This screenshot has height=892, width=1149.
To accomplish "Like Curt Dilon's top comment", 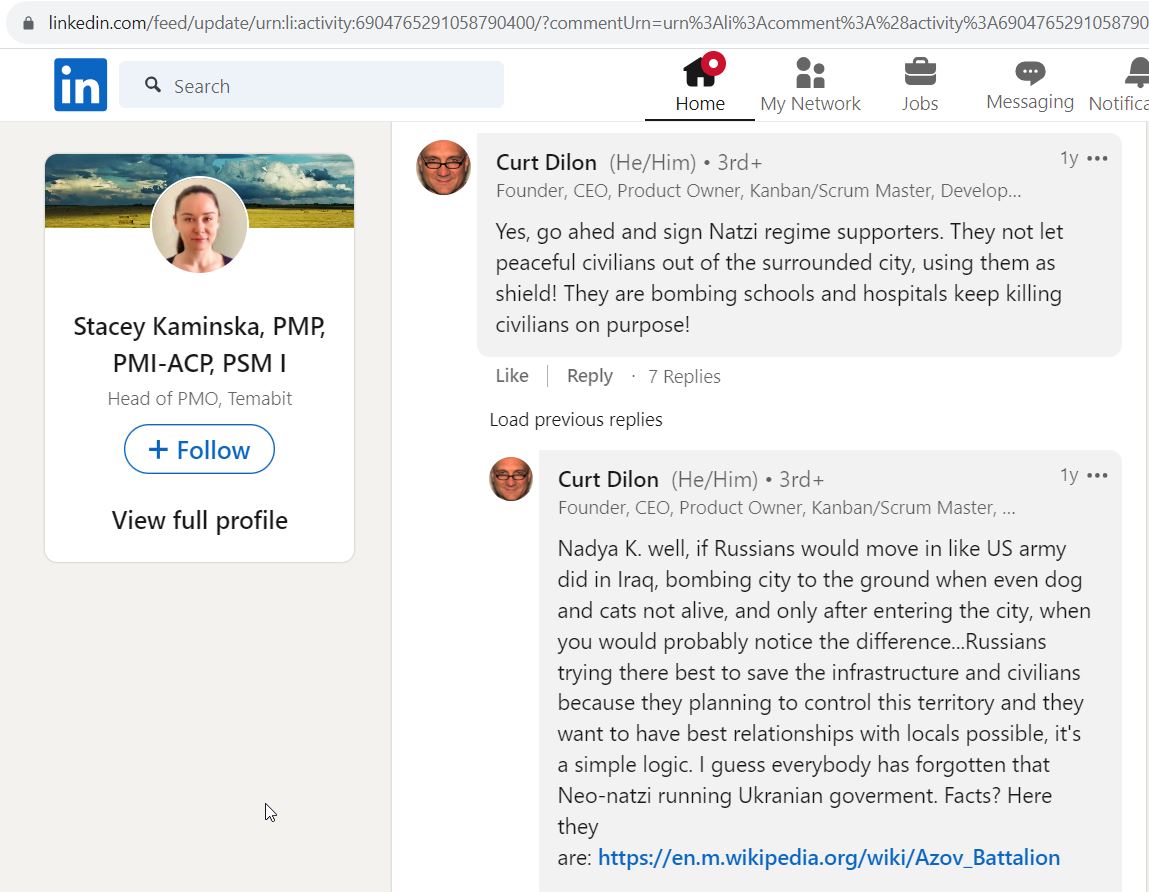I will tap(511, 376).
